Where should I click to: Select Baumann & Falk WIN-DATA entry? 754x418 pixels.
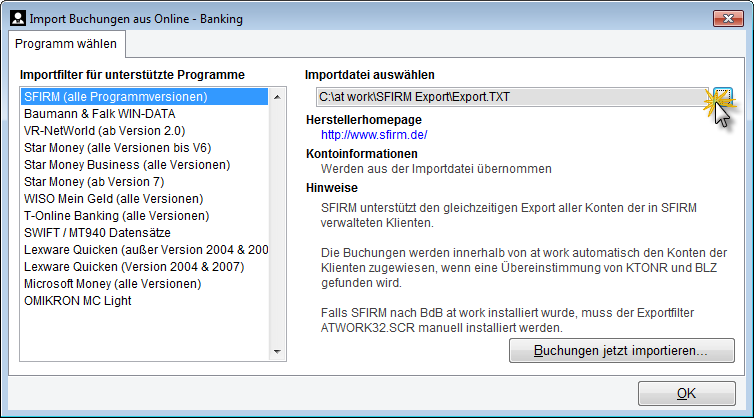tap(144, 114)
